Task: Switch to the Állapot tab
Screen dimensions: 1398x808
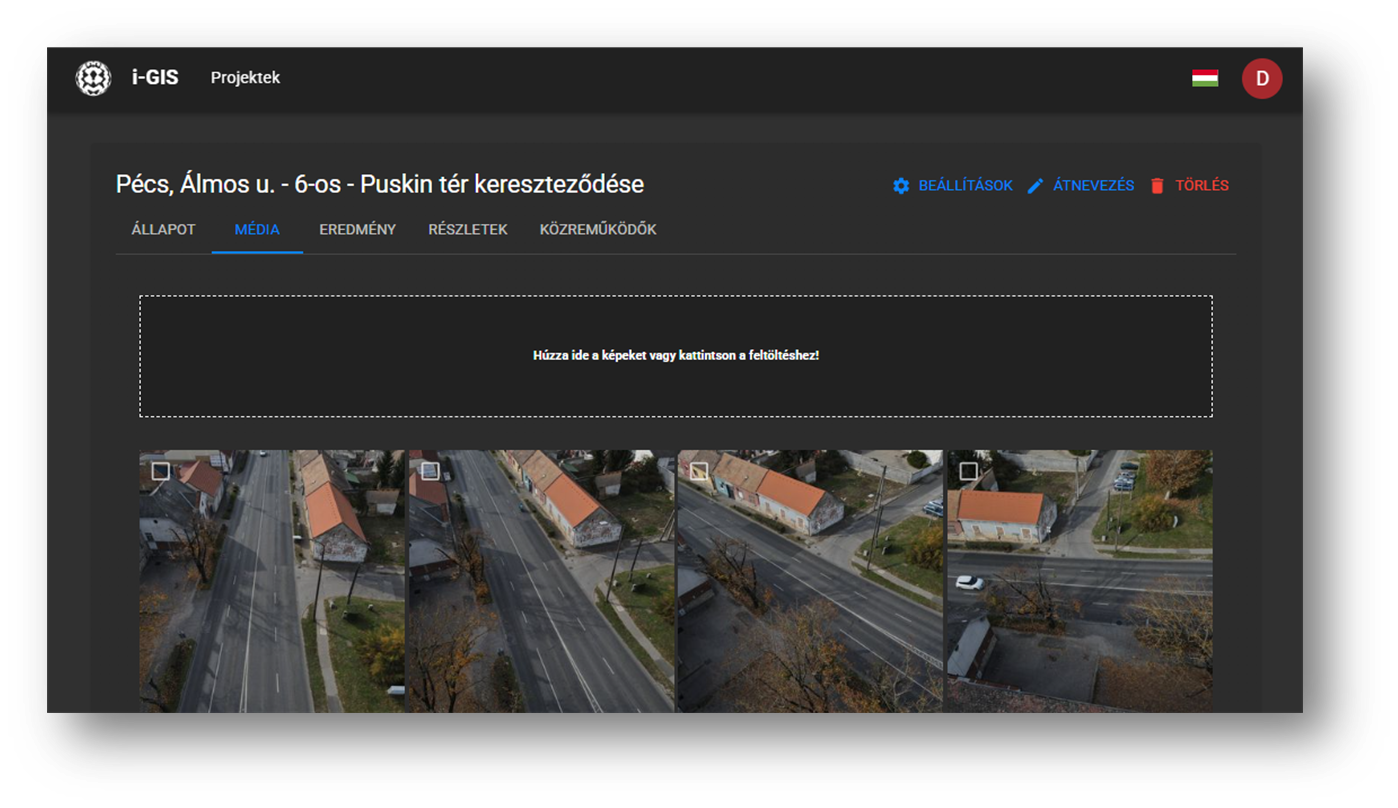Action: tap(163, 230)
